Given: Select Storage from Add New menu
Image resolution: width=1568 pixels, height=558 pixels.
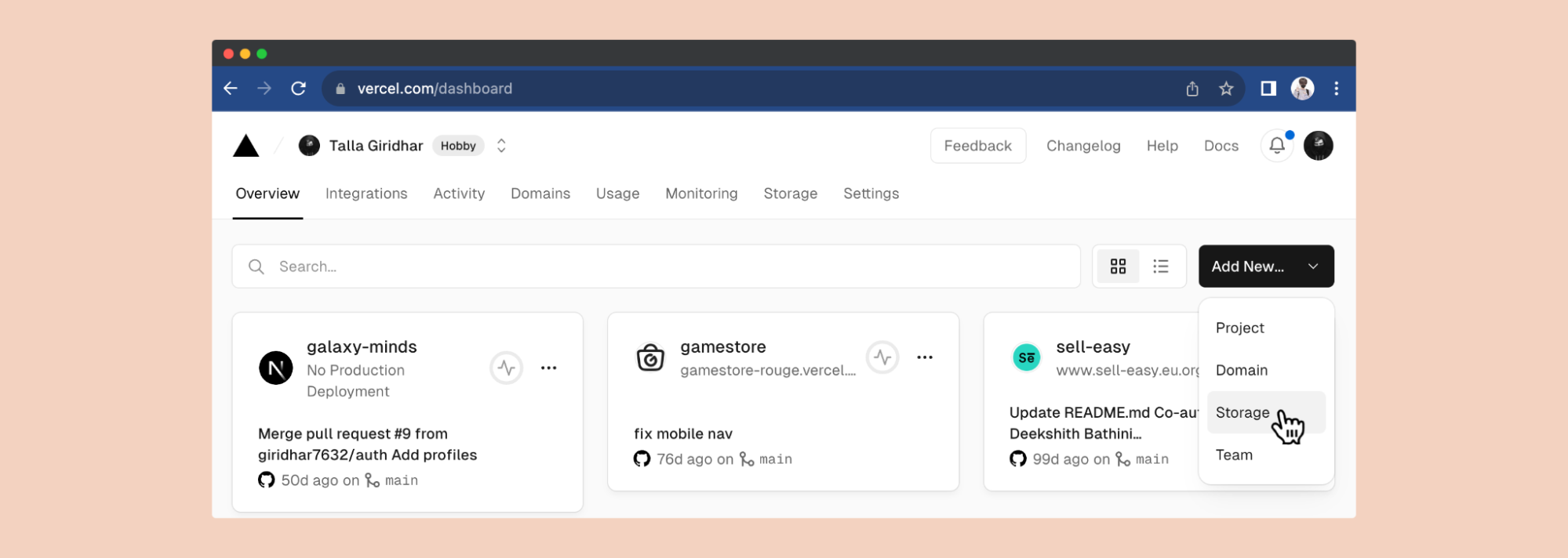Looking at the screenshot, I should [1266, 412].
